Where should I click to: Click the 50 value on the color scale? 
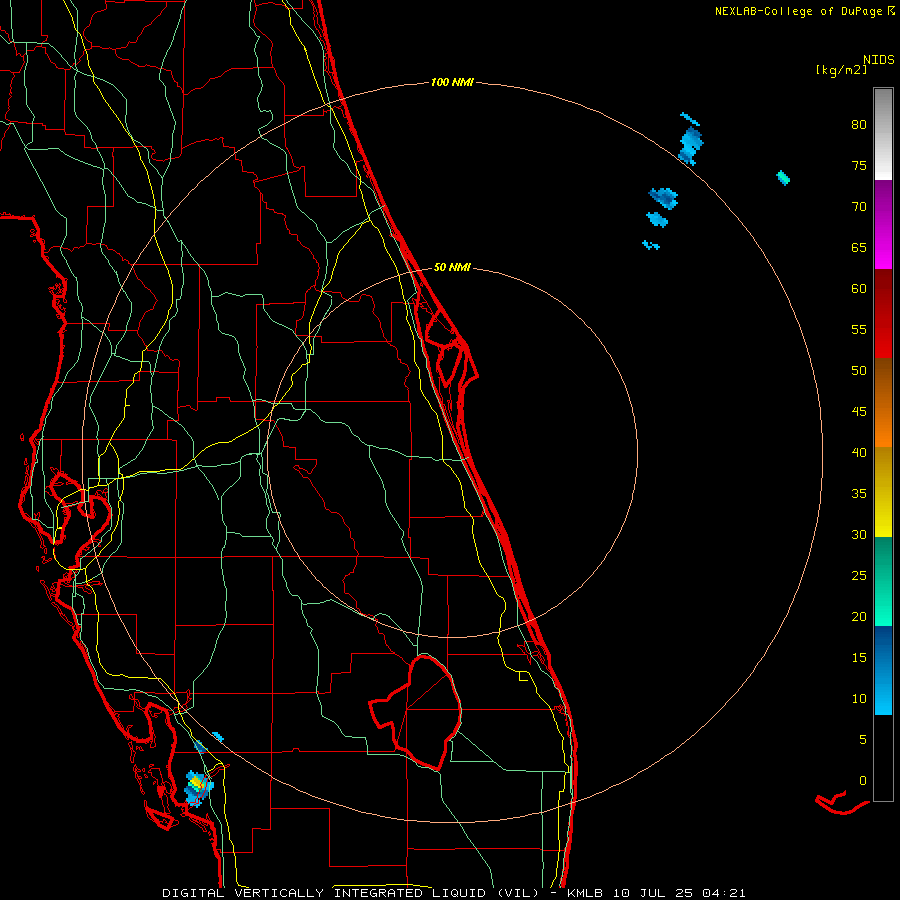(859, 371)
